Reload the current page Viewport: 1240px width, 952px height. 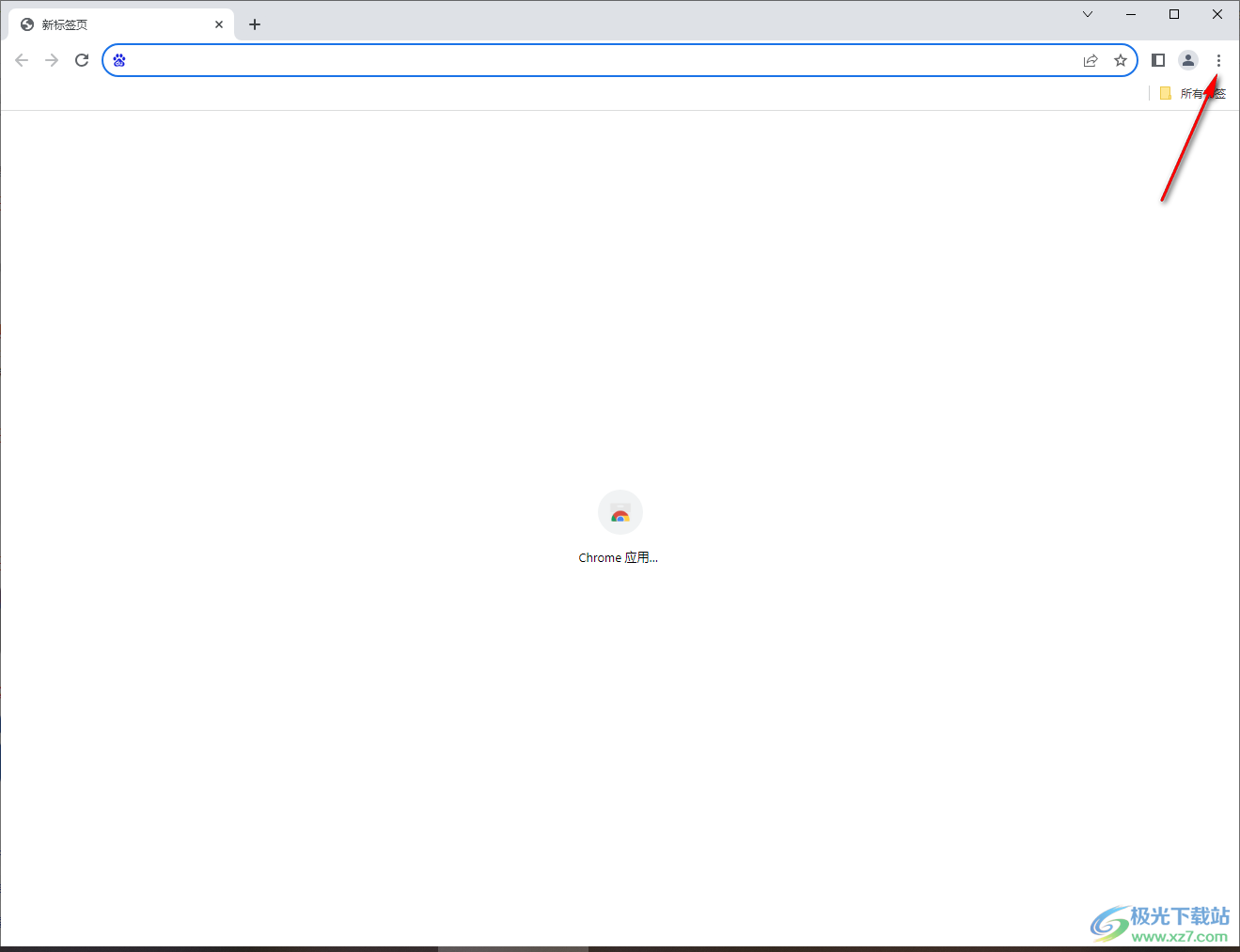coord(82,60)
